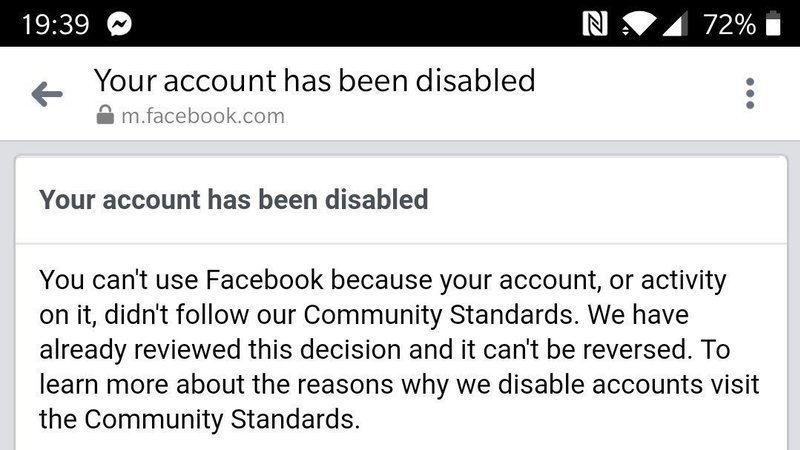Tap the m.facebook.com URL text
Image resolution: width=800 pixels, height=450 pixels.
[203, 116]
